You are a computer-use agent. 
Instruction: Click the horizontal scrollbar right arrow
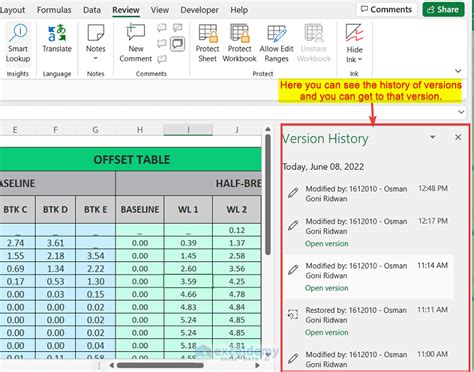coord(257,366)
